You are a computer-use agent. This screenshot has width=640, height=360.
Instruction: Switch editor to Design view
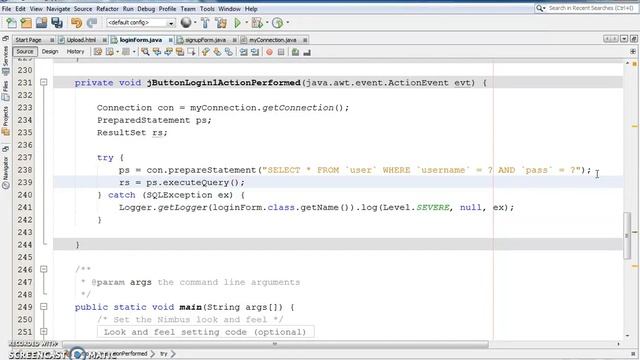pyautogui.click(x=50, y=51)
